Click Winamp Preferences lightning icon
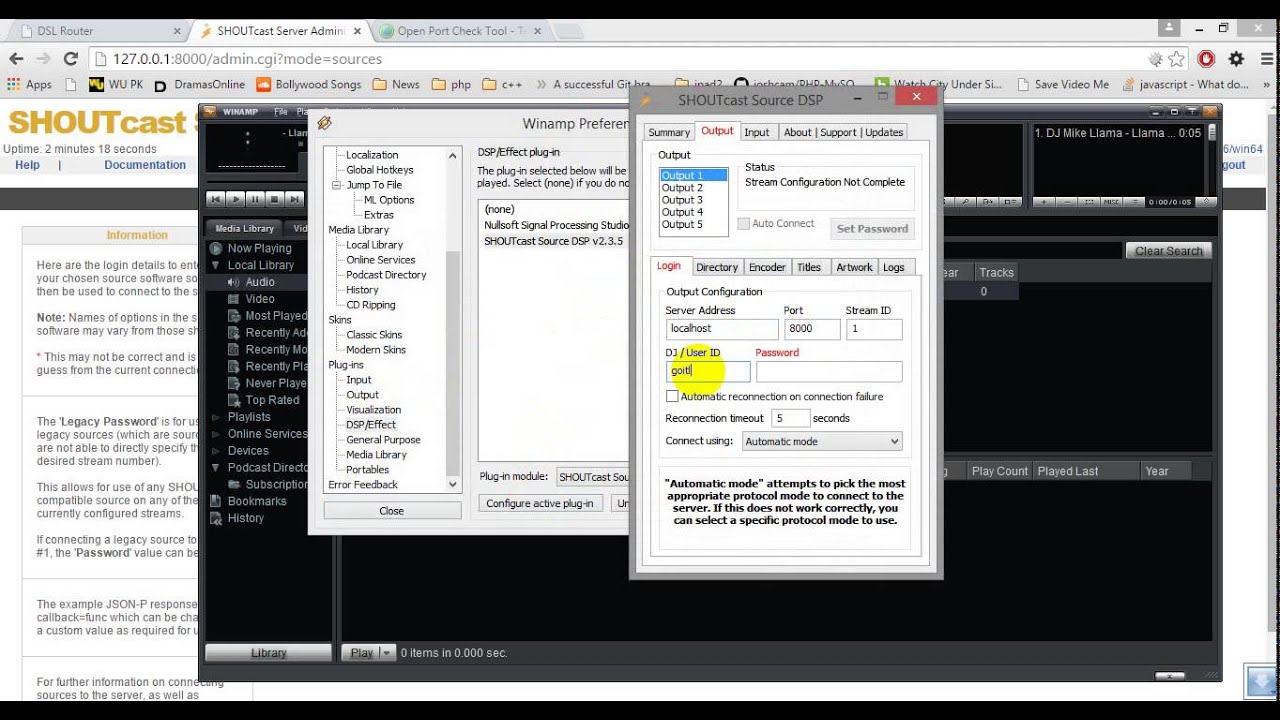 tap(324, 124)
